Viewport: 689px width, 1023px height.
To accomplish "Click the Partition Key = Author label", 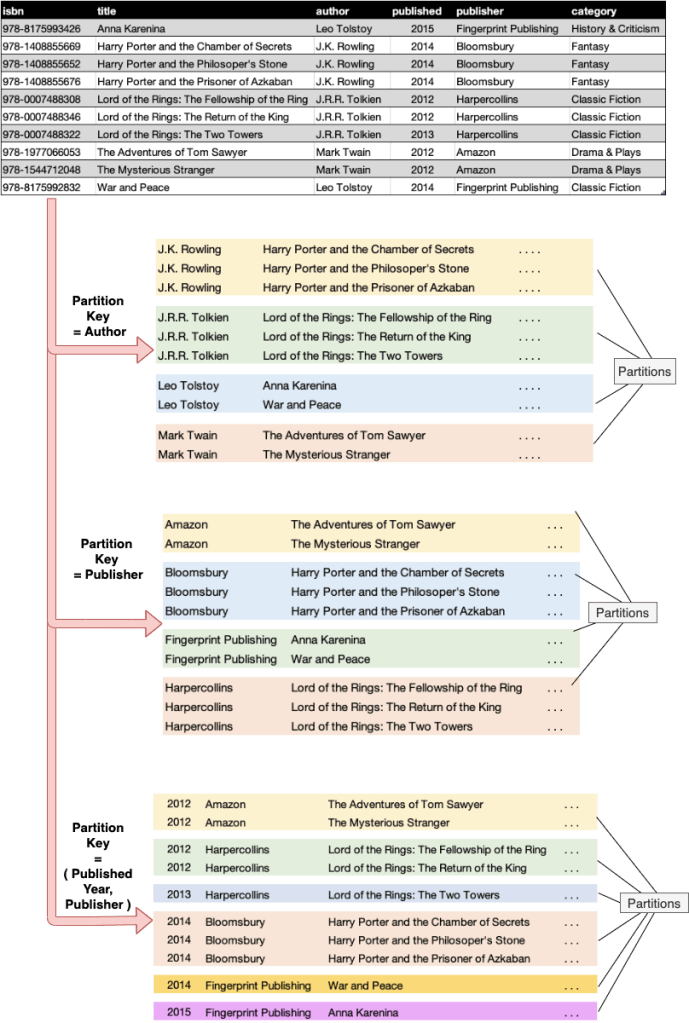I will [98, 316].
